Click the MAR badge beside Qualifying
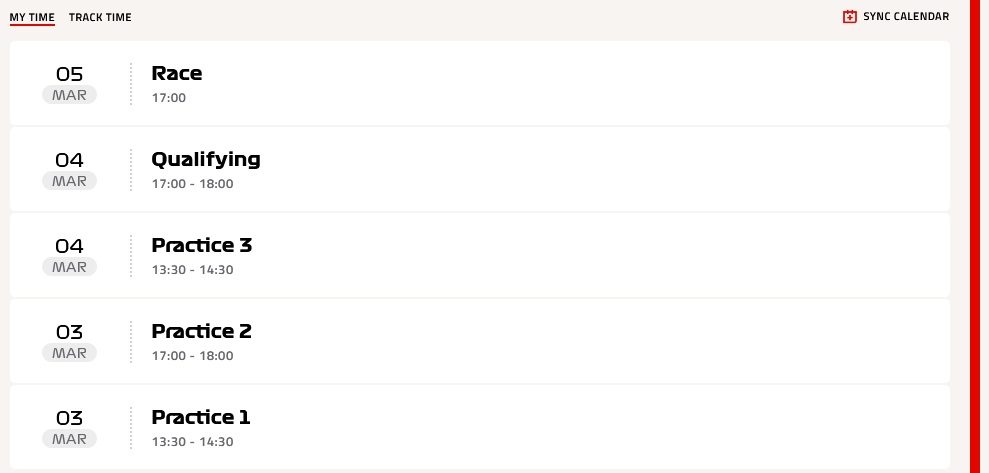 [69, 181]
